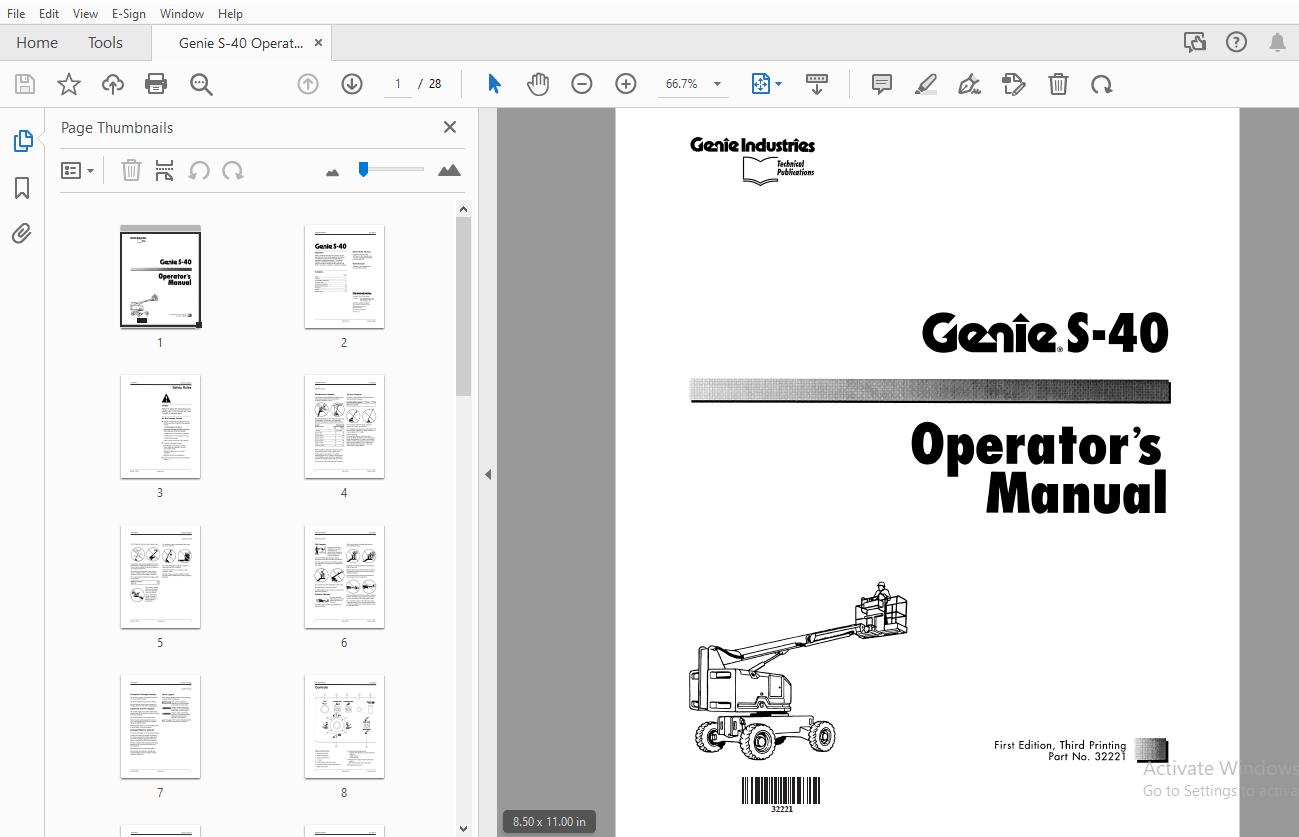The width and height of the screenshot is (1299, 837).
Task: Click the cloud upload icon
Action: [113, 84]
